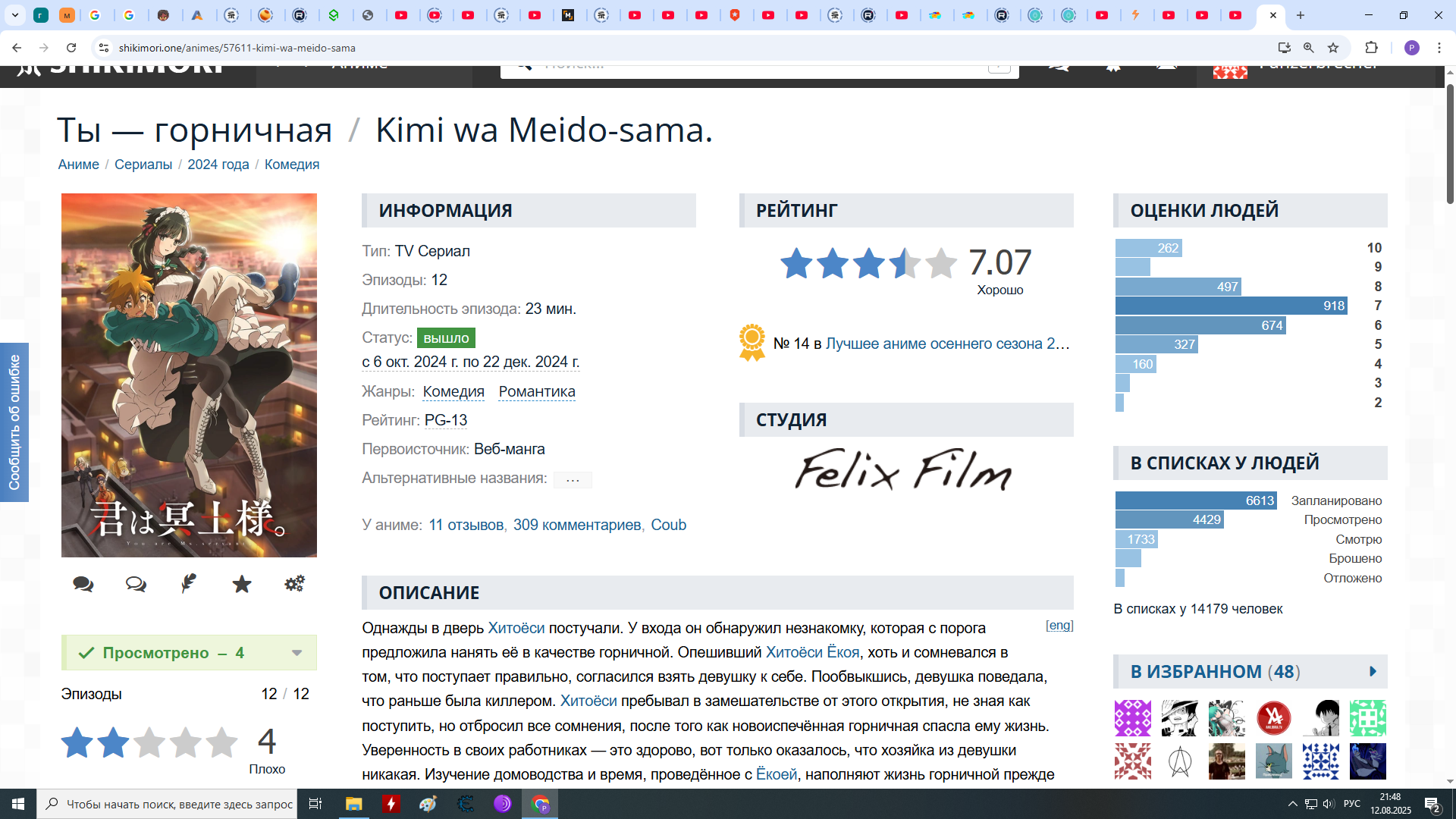Expand В избранном section arrow

point(1373,672)
